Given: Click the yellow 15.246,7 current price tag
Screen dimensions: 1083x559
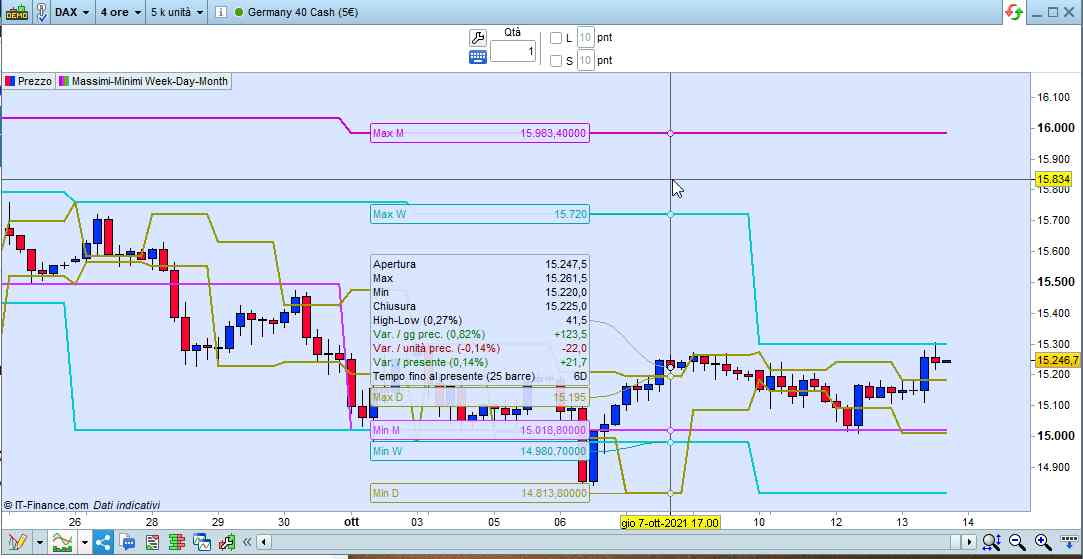Looking at the screenshot, I should pyautogui.click(x=1058, y=360).
